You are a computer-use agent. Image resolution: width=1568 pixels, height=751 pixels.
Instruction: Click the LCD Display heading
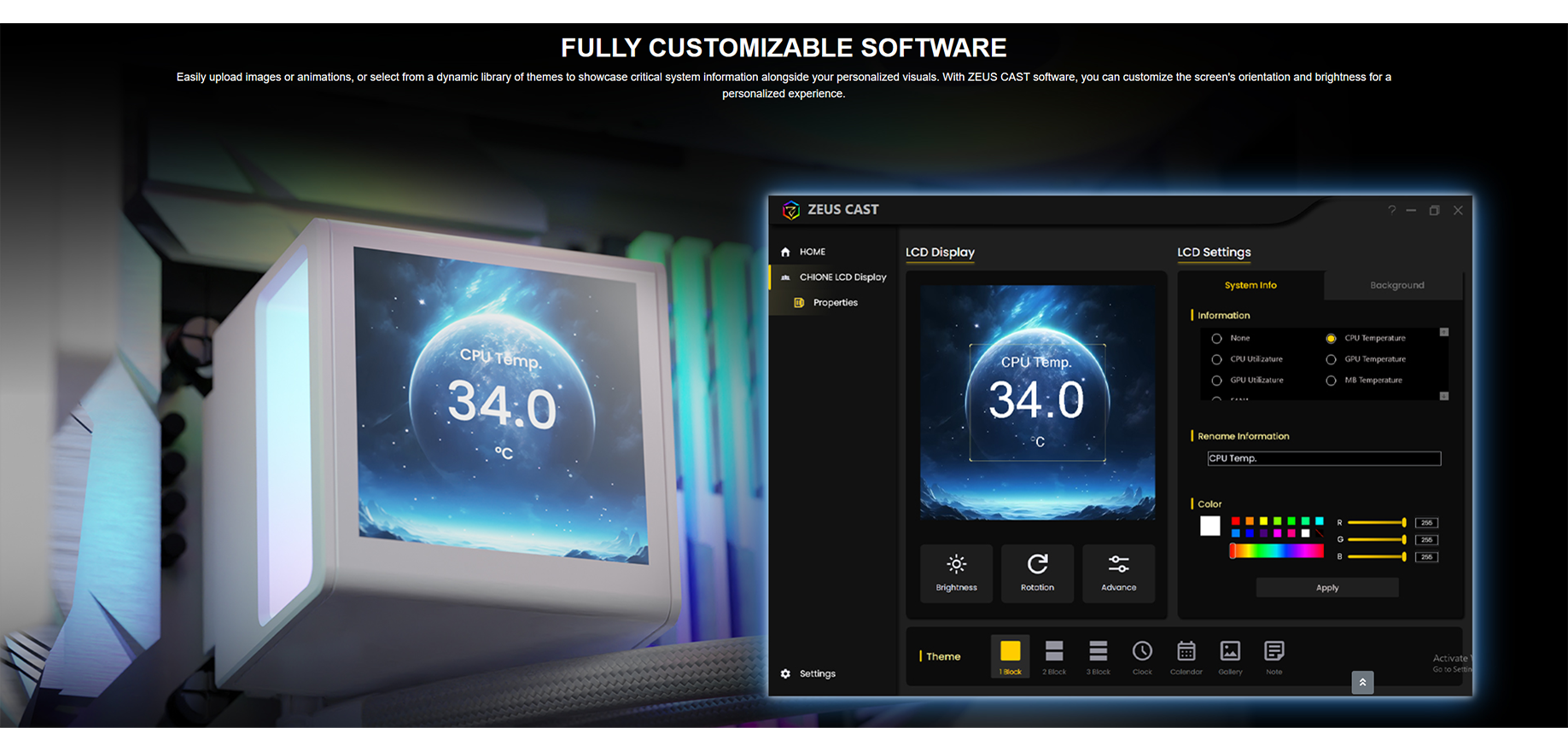click(940, 253)
